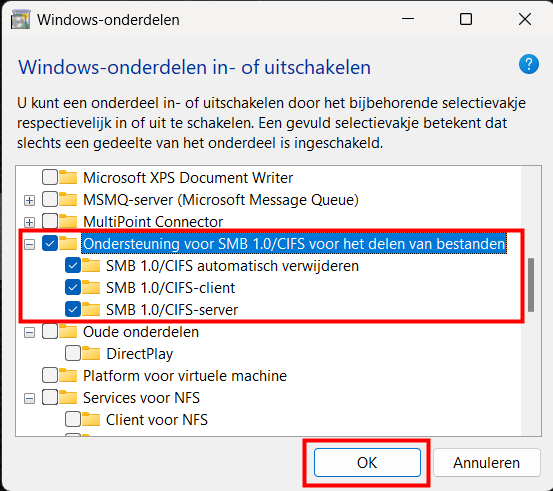Expand the MSMQ-server tree node
This screenshot has height=491, width=553.
[30, 200]
